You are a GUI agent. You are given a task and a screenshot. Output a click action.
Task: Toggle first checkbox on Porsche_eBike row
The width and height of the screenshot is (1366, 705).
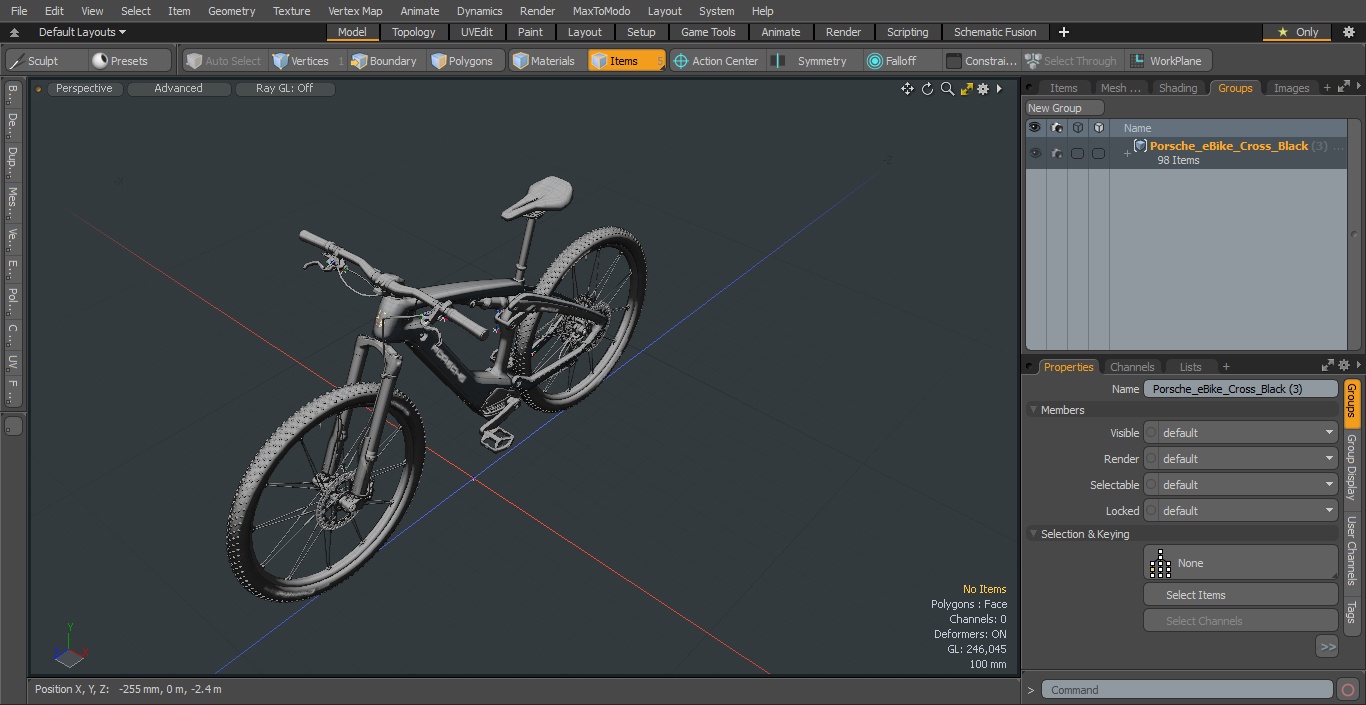pyautogui.click(x=1077, y=153)
